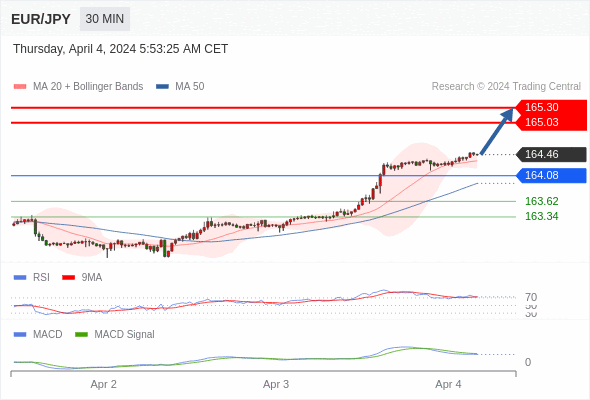Toggle the MA 20 + Bollinger Bands legend label

click(88, 87)
